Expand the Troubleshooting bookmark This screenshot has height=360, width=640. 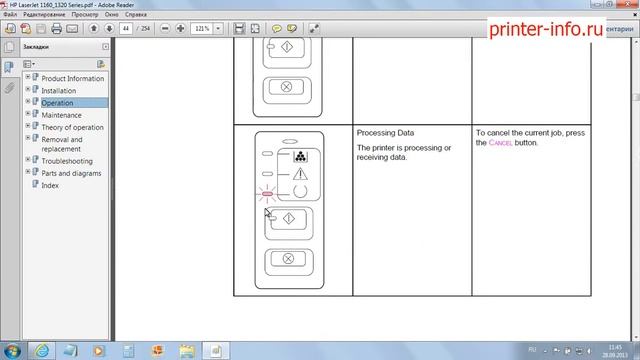pyautogui.click(x=28, y=159)
